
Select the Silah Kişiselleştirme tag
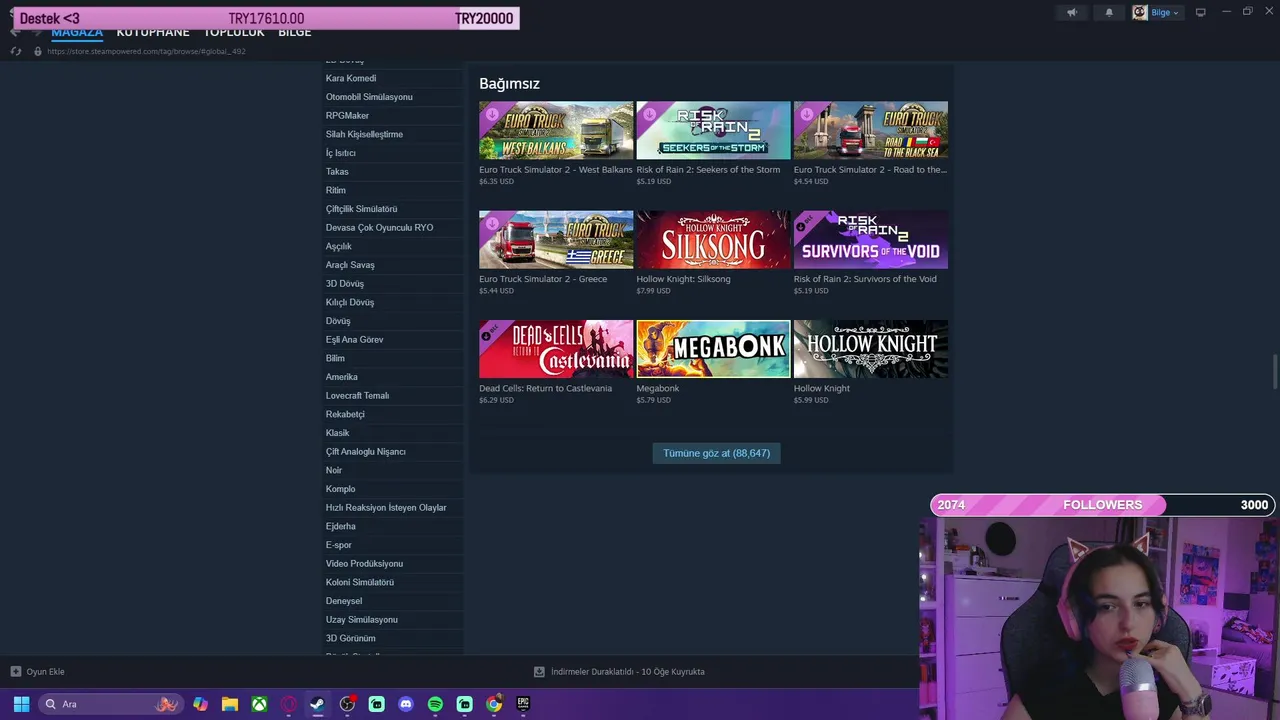pos(364,135)
